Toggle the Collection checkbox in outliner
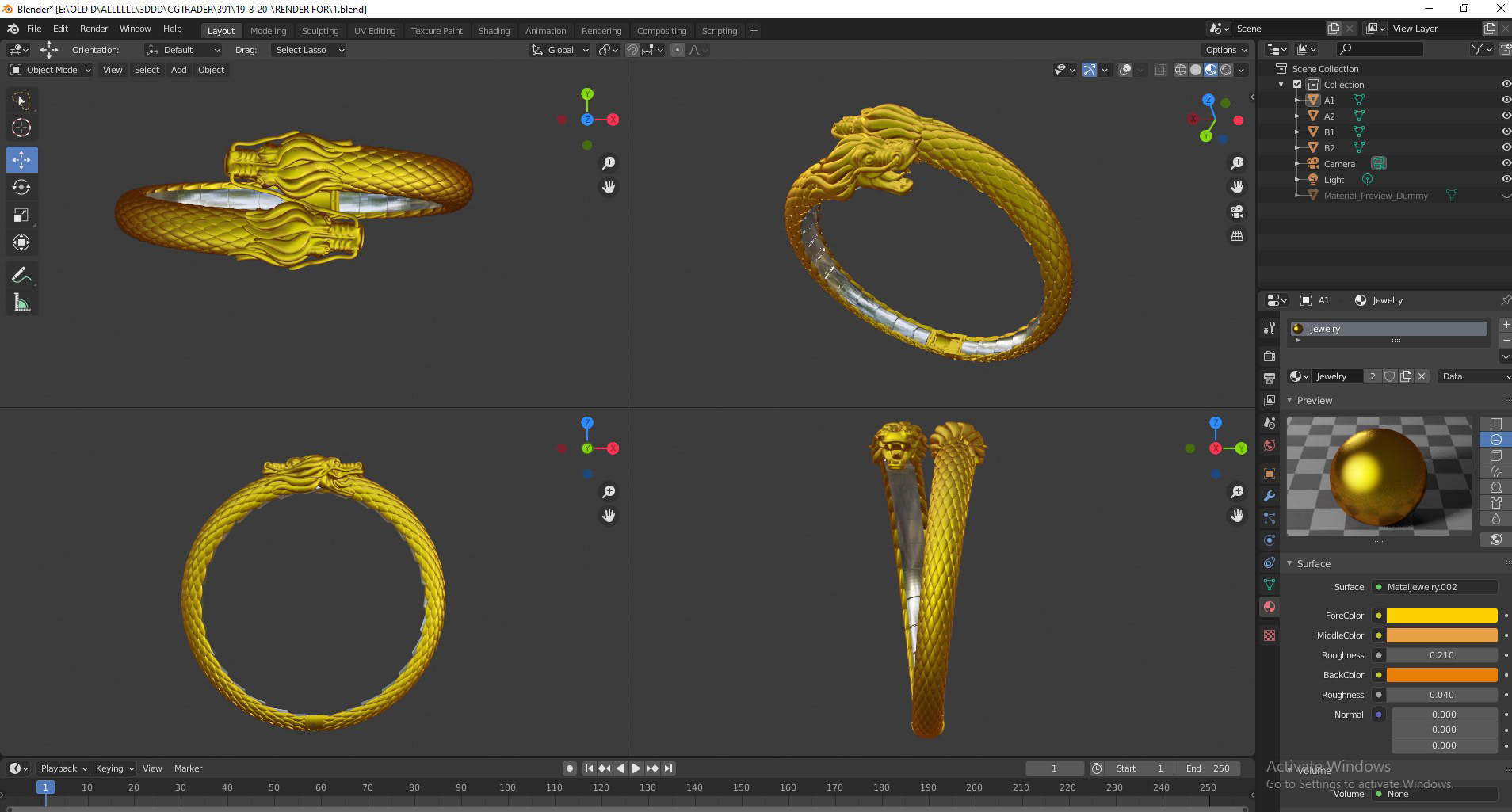1512x812 pixels. click(x=1297, y=85)
